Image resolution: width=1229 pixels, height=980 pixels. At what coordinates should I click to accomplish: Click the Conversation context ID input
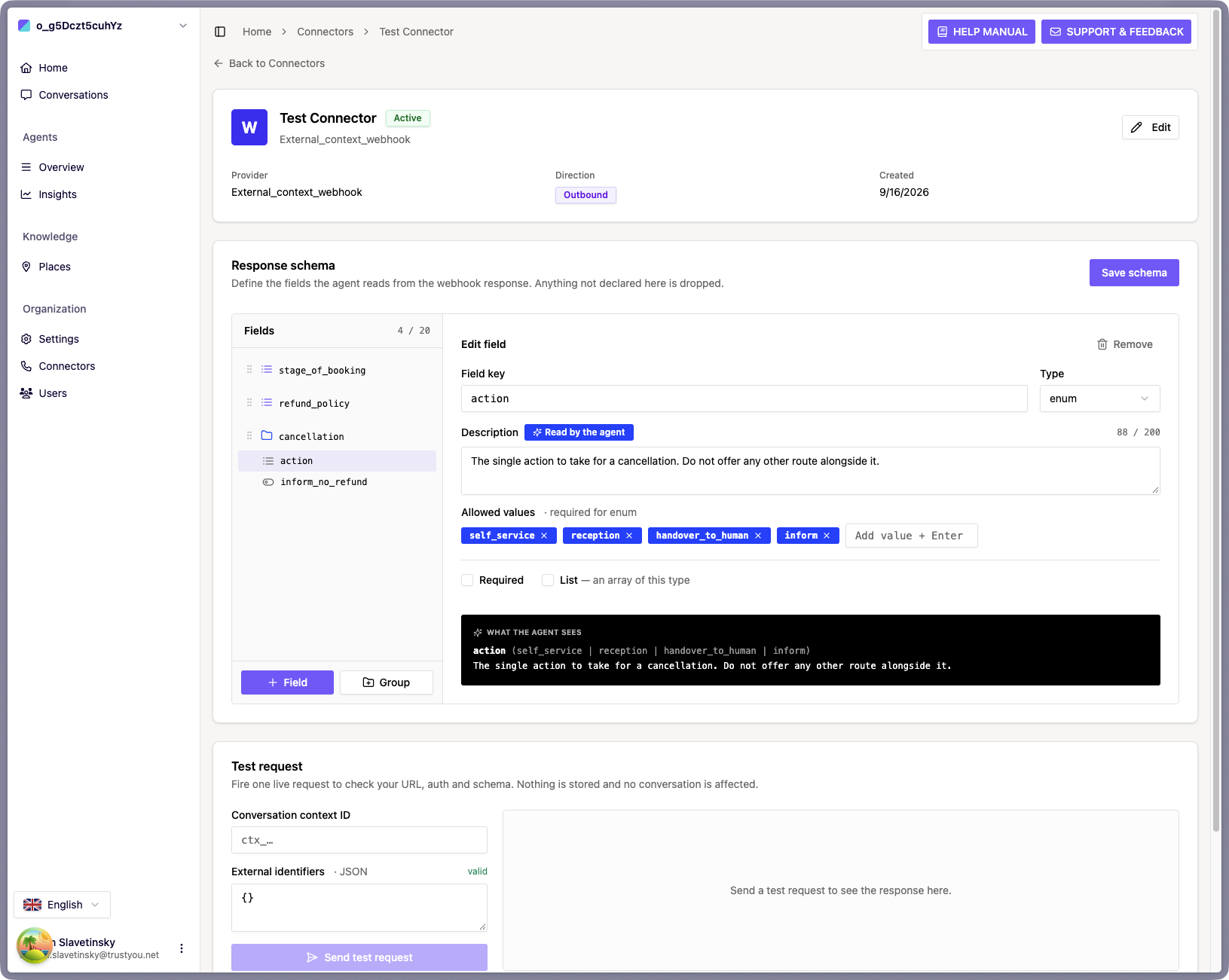point(359,840)
